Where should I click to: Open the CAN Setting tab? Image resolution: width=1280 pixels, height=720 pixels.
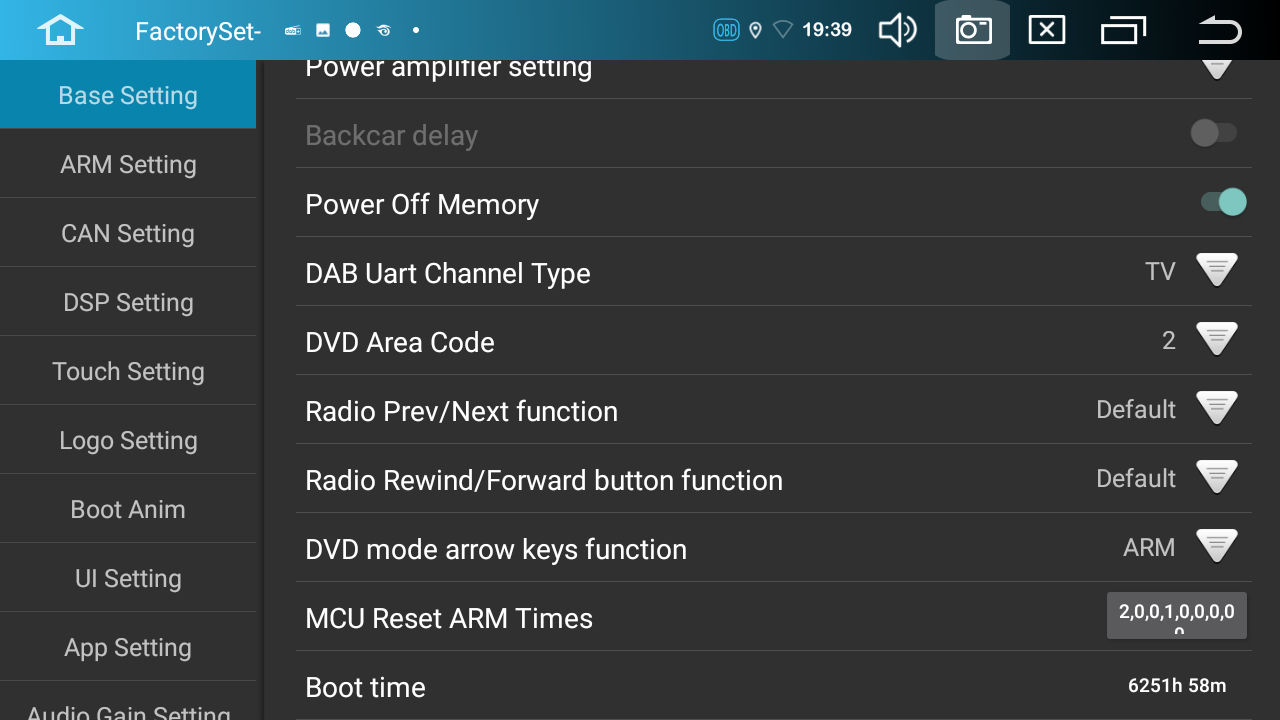[x=128, y=233]
